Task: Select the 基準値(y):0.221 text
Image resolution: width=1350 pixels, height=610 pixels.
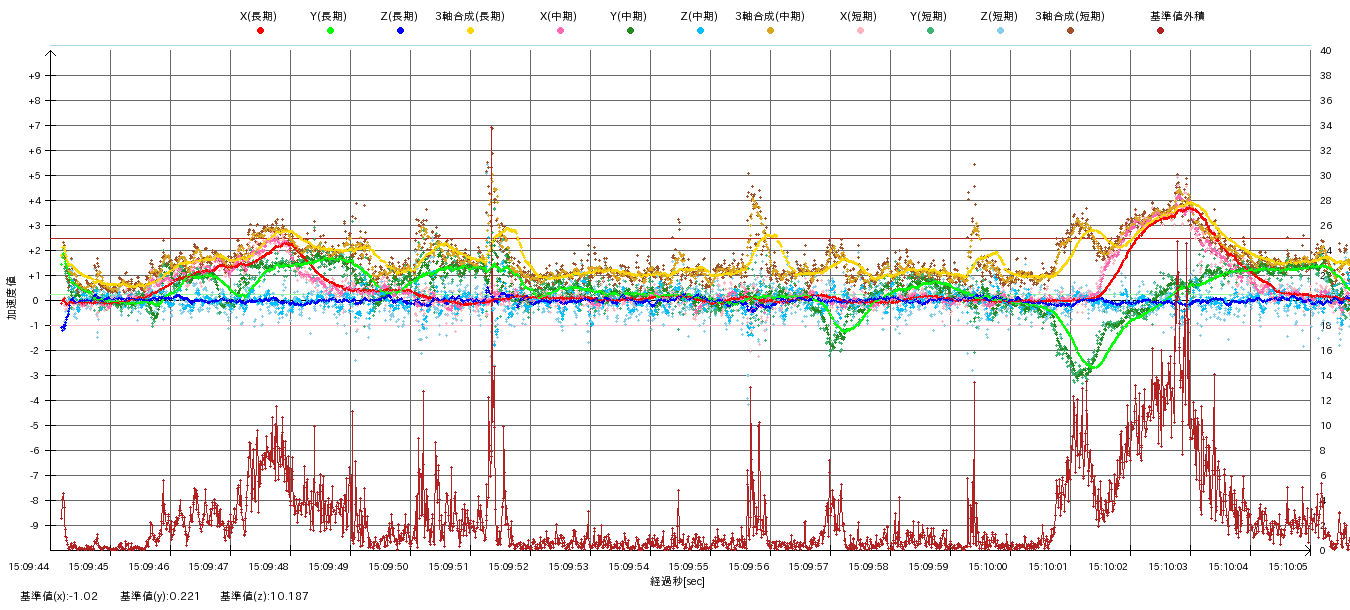Action: [160, 596]
